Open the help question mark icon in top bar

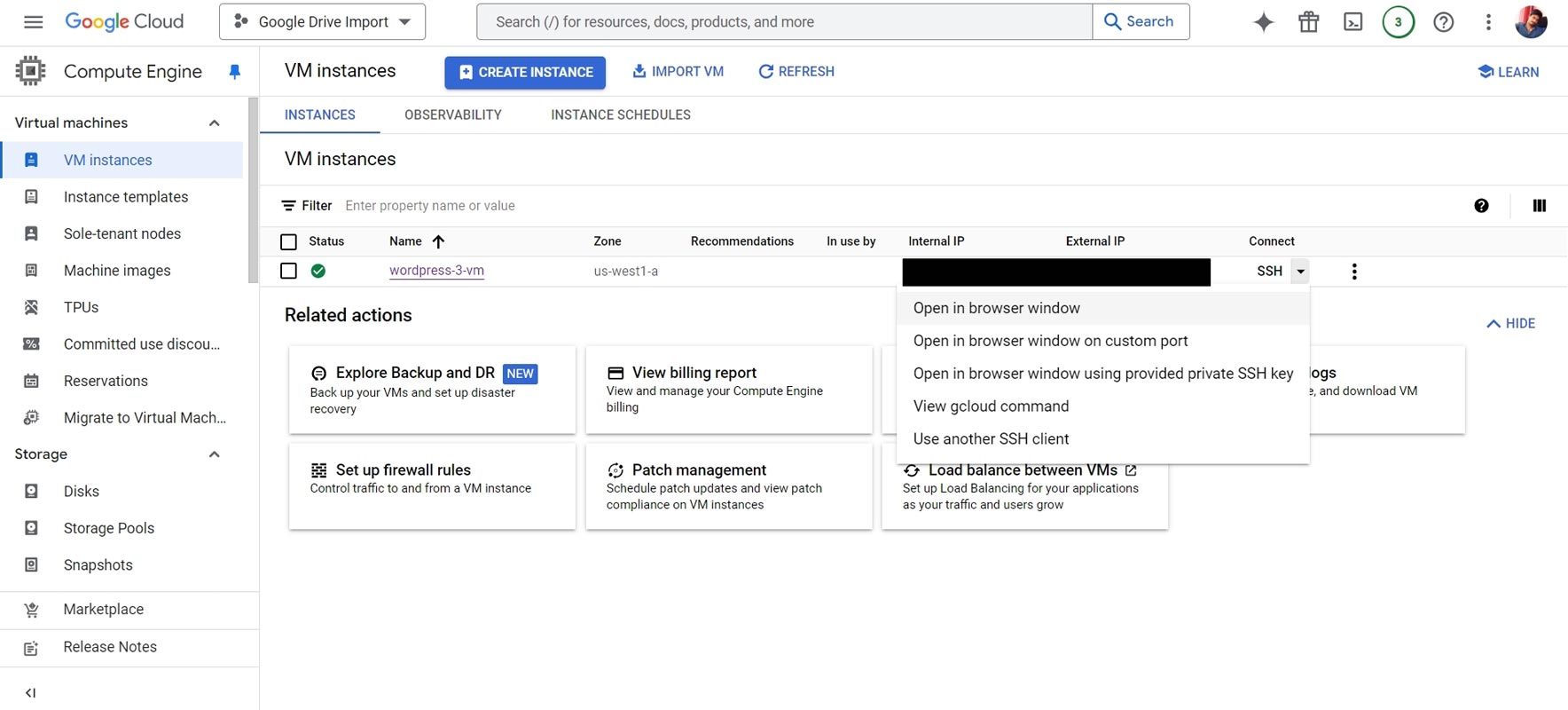tap(1444, 22)
